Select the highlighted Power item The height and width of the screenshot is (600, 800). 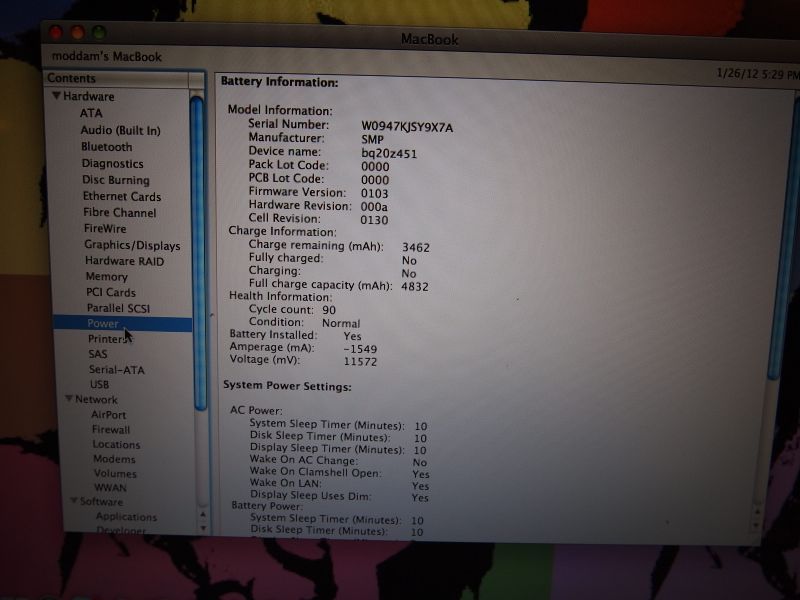pos(122,323)
